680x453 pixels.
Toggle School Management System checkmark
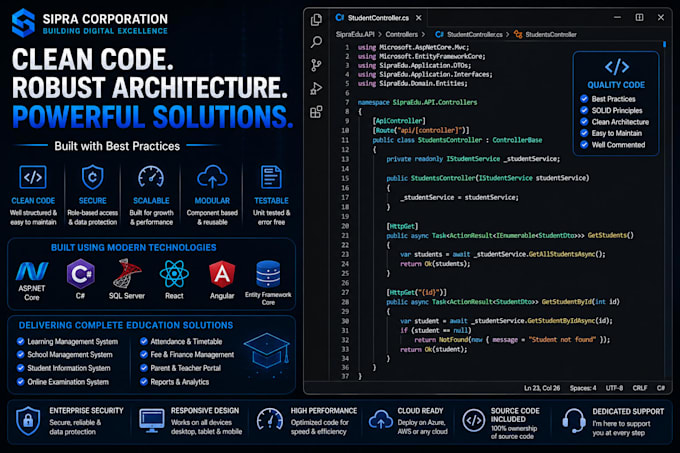[x=20, y=354]
